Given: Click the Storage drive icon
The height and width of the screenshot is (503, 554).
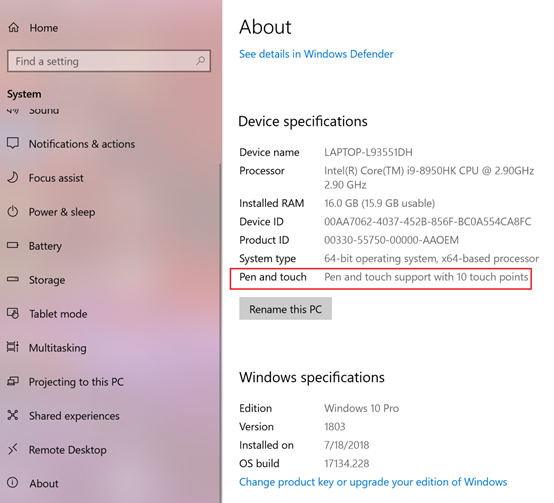Looking at the screenshot, I should (13, 279).
